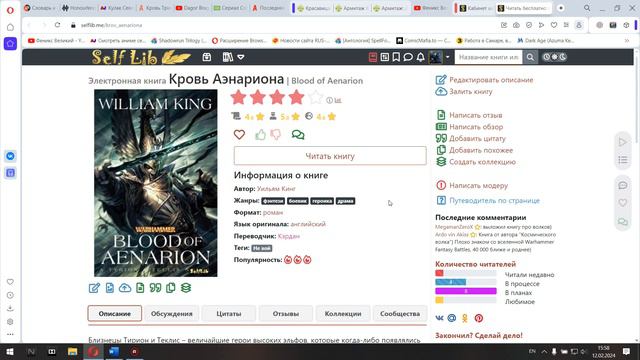The height and width of the screenshot is (360, 640).
Task: Open Windows Start menu
Action: tap(10, 351)
